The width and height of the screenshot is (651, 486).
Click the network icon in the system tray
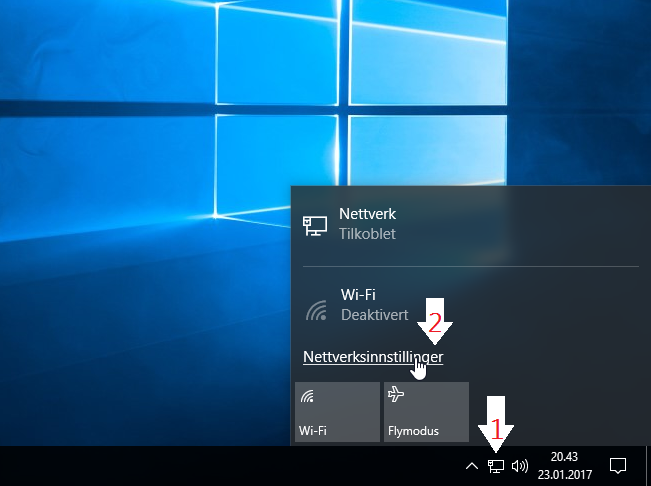pos(495,465)
